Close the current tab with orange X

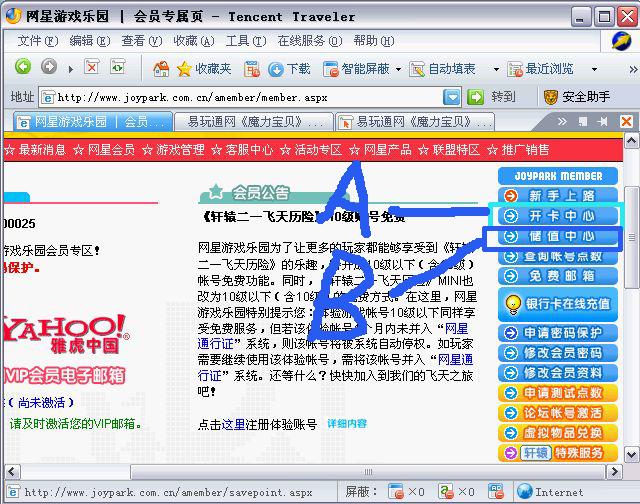pos(626,121)
